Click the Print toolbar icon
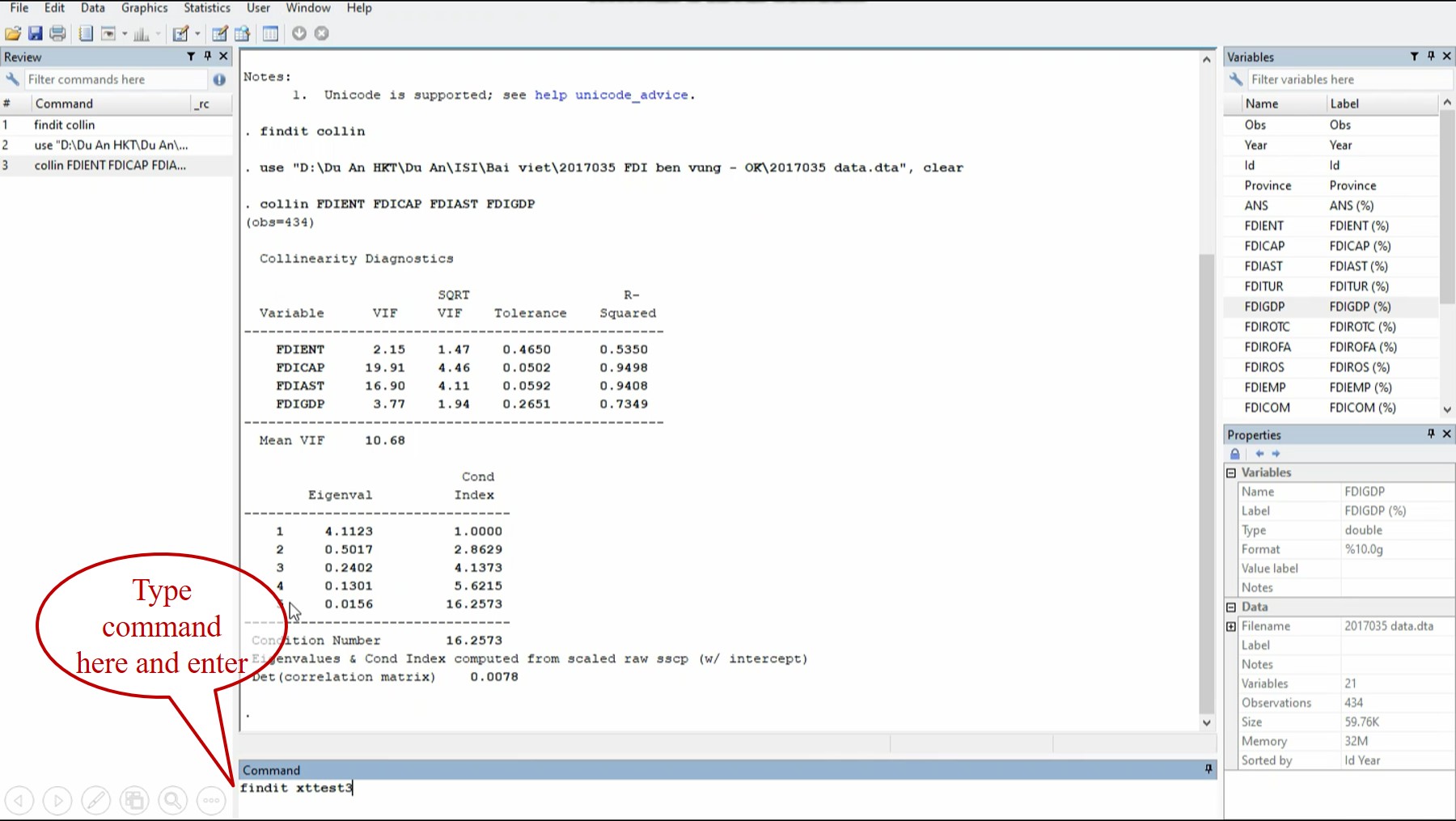 point(57,33)
